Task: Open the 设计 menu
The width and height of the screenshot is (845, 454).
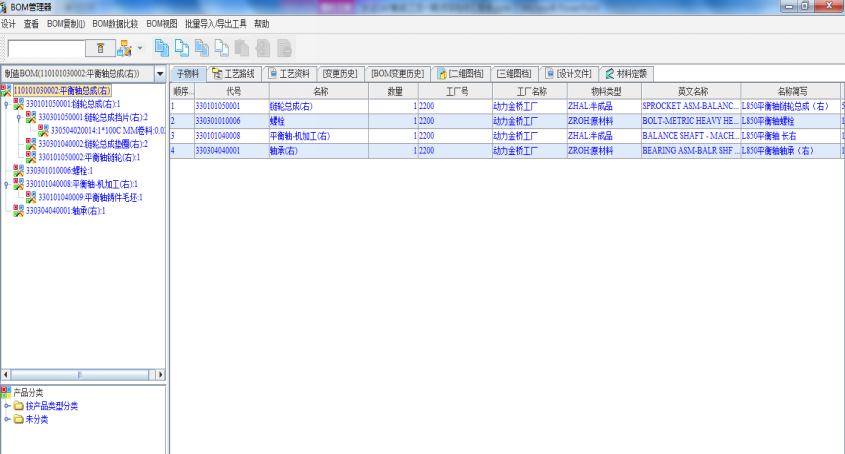Action: [8, 24]
